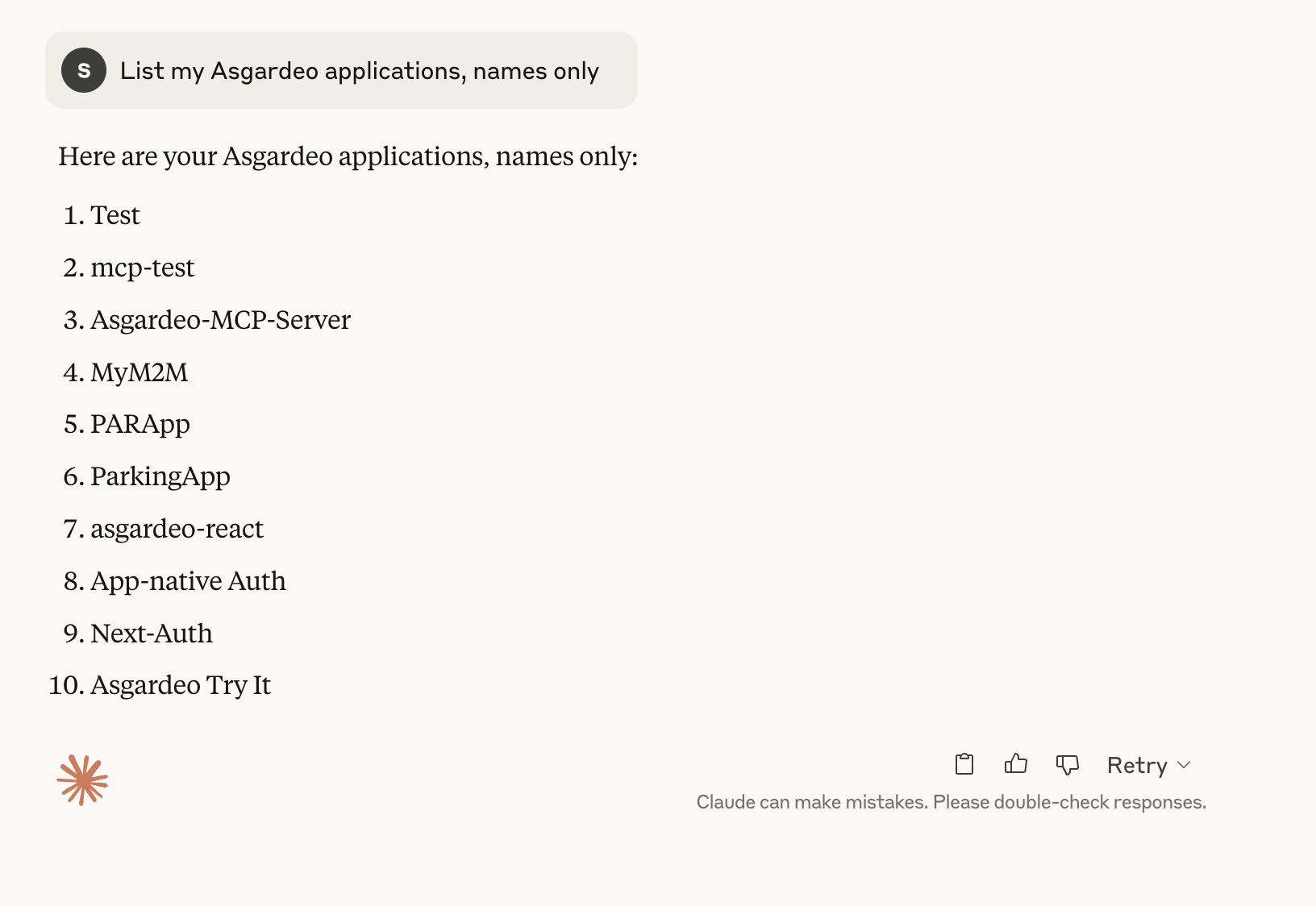Expand the Retry dropdown chevron
Image resolution: width=1316 pixels, height=906 pixels.
1184,765
